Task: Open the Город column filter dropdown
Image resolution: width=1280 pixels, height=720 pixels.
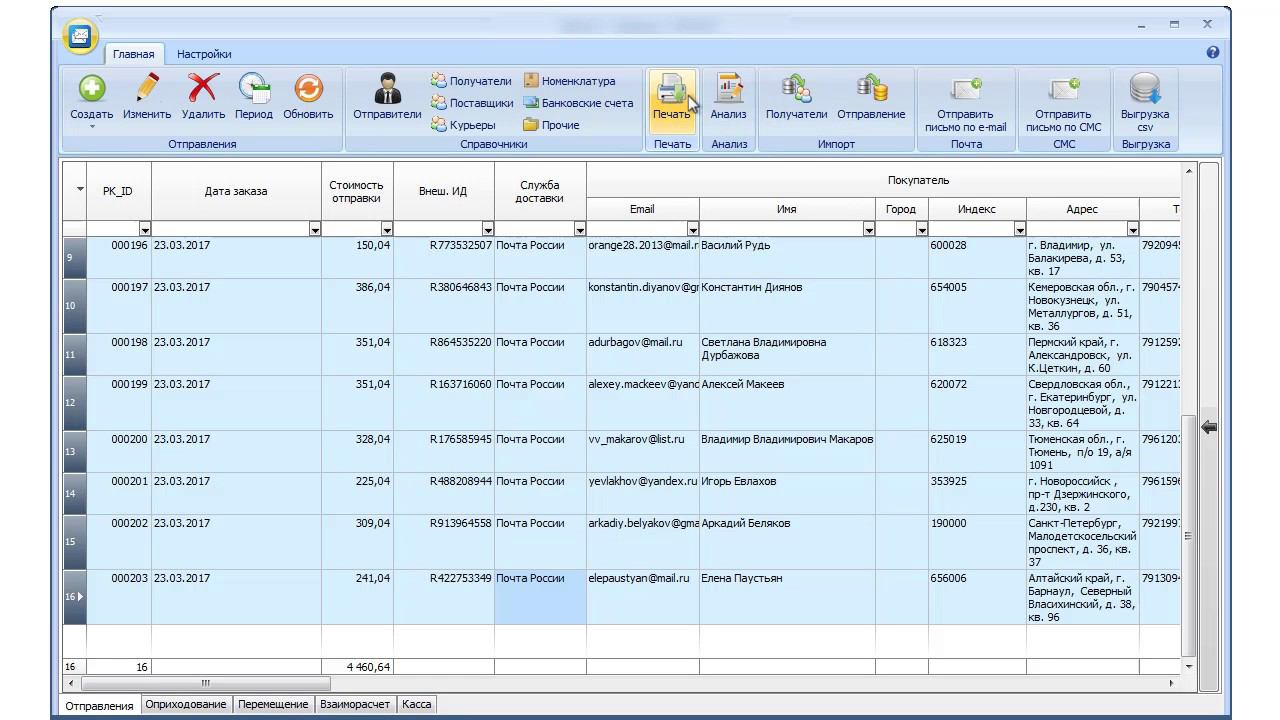Action: pyautogui.click(x=922, y=230)
